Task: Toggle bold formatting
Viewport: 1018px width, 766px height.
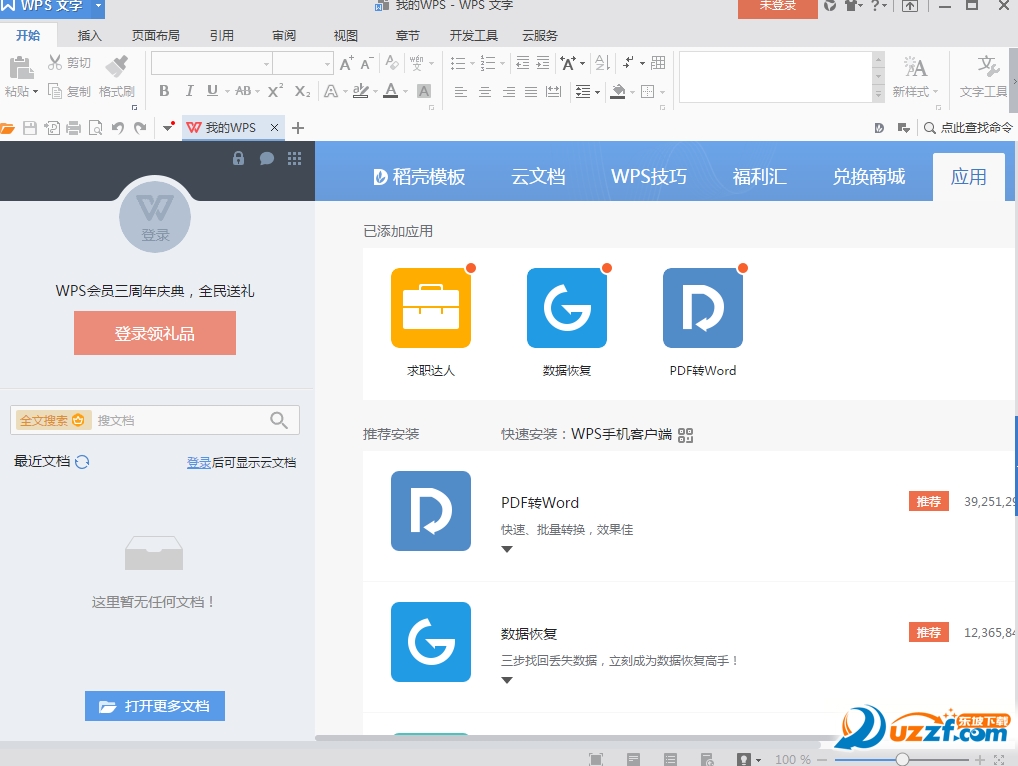Action: click(x=164, y=91)
